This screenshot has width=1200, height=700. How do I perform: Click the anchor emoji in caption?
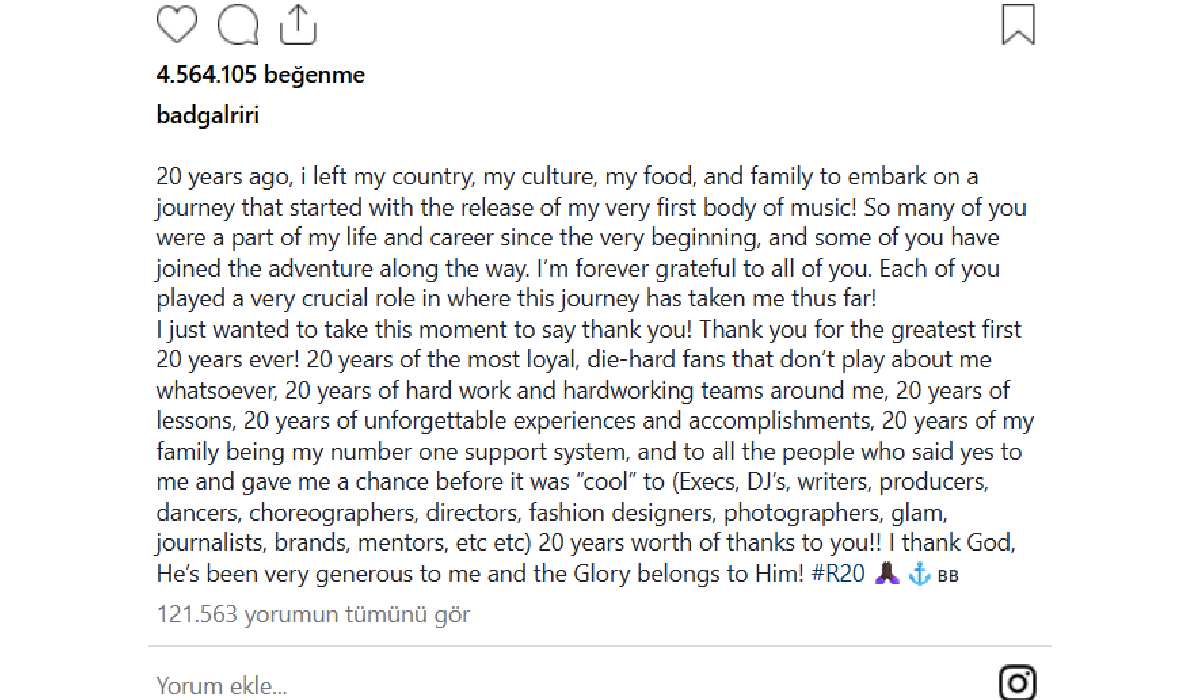[x=919, y=575]
